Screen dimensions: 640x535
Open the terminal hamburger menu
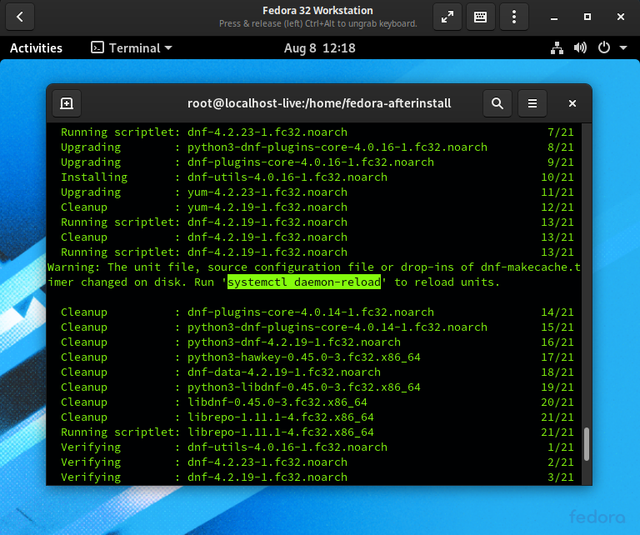(x=532, y=103)
